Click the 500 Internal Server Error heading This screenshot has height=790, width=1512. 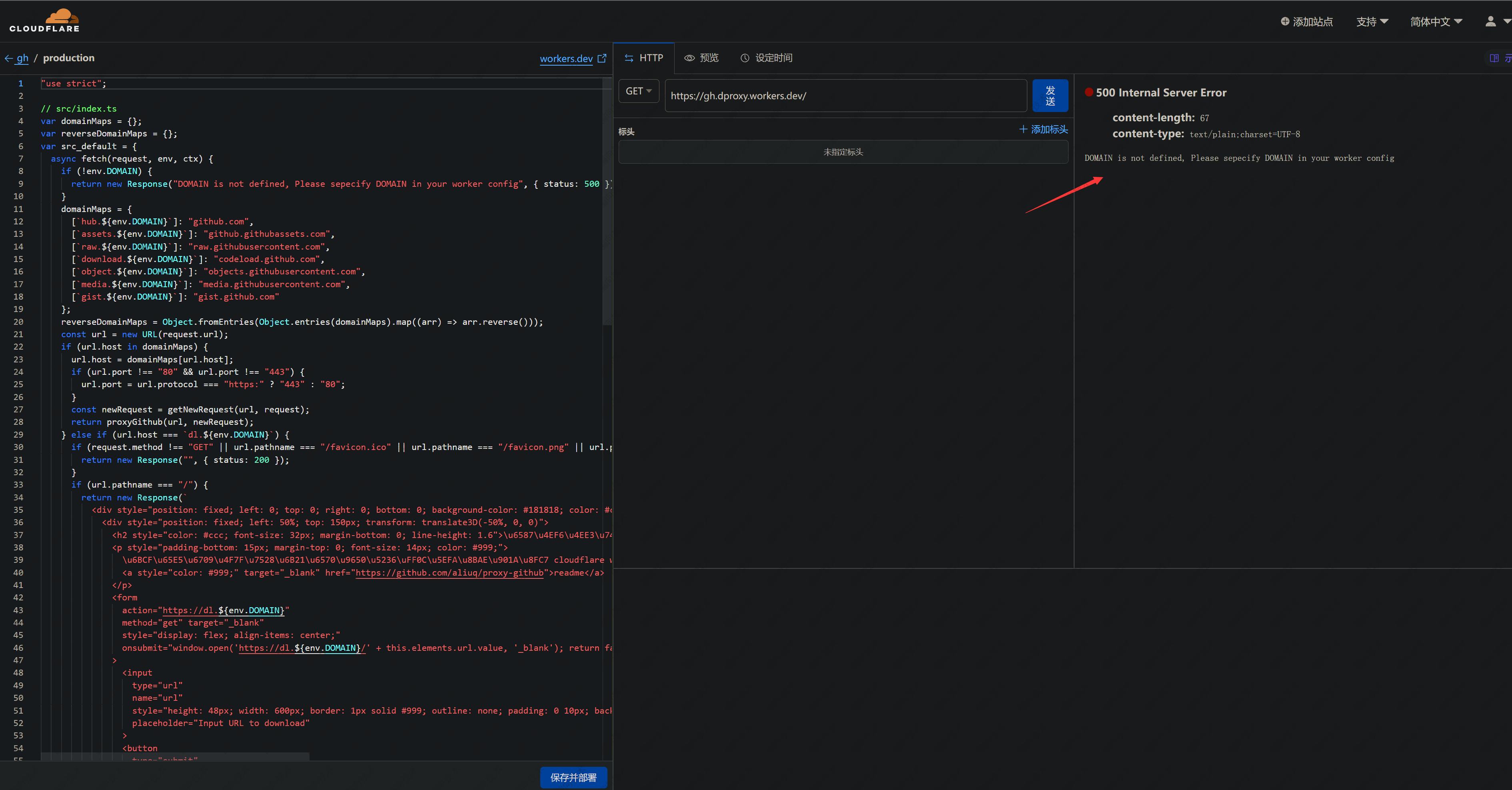(x=1161, y=92)
